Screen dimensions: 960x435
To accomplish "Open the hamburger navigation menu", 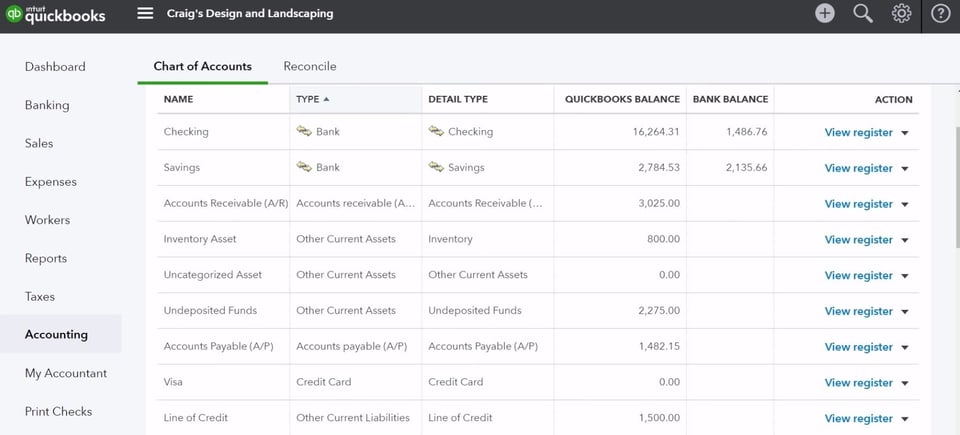I will click(x=145, y=13).
